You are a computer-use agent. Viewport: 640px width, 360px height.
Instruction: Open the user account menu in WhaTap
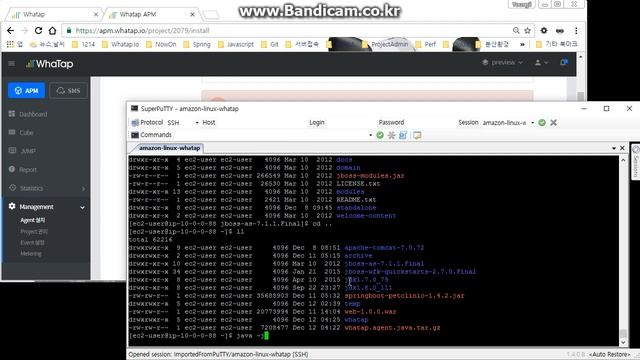coord(541,62)
